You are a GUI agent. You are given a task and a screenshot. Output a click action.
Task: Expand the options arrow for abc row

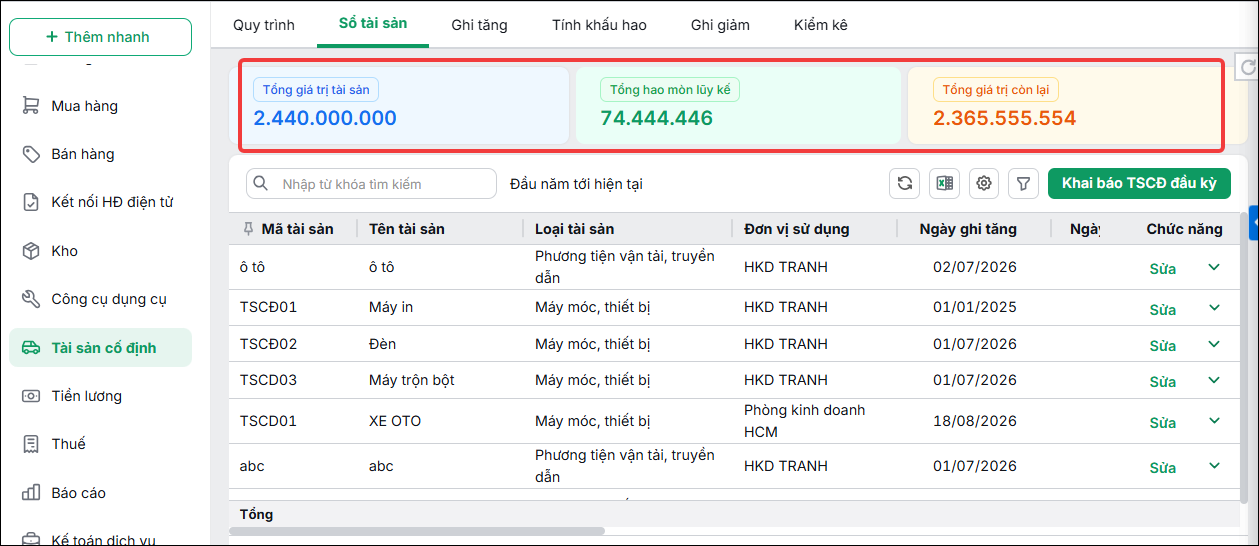coord(1214,466)
